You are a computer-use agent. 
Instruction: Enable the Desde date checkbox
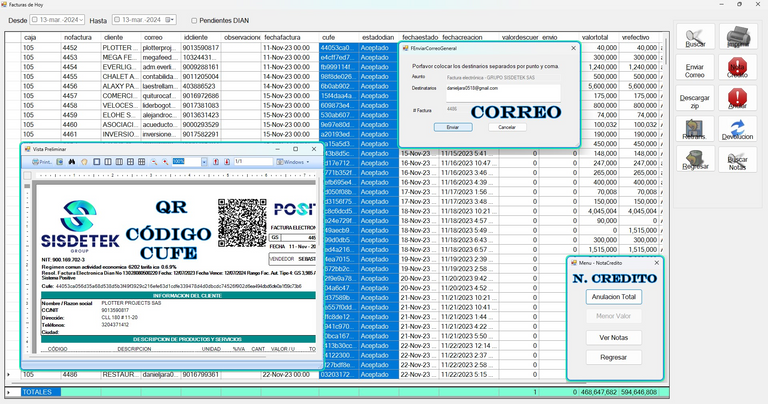(35, 20)
